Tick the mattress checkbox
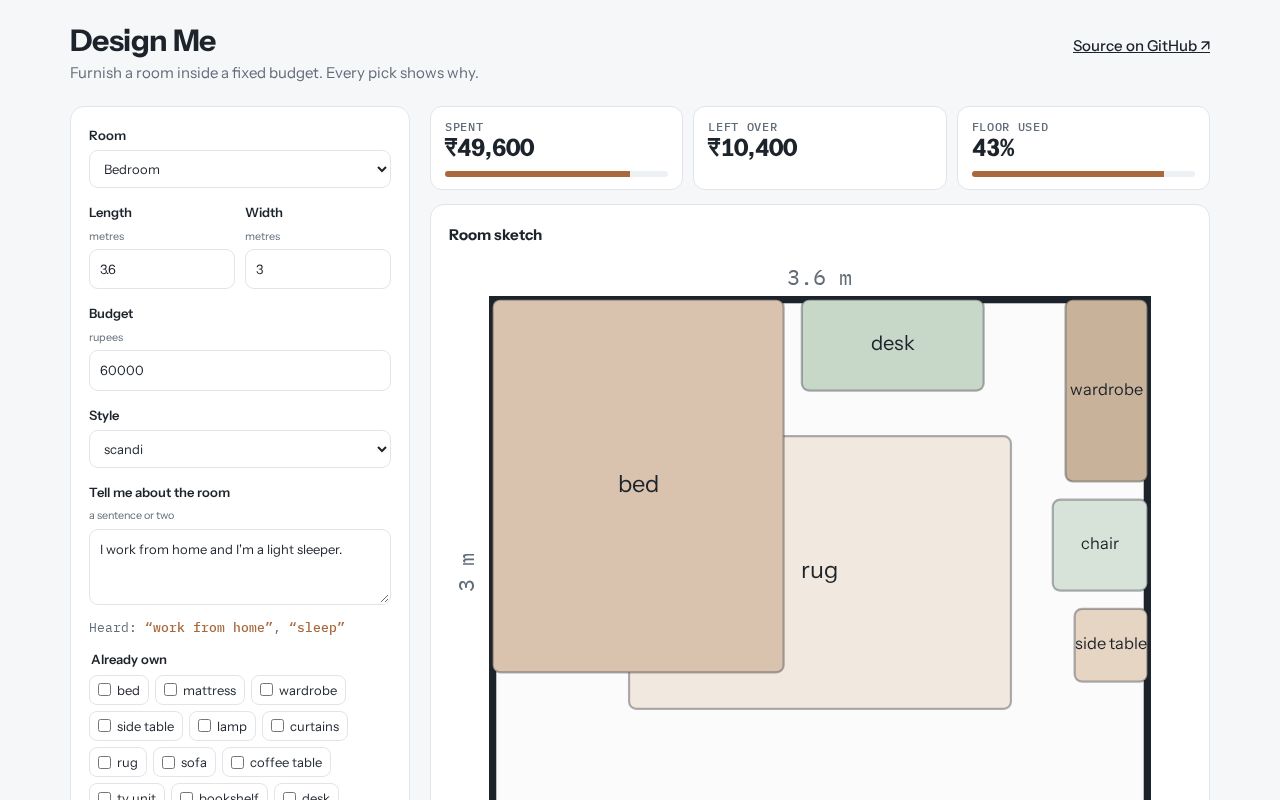Screen dimensions: 1280x800 (170, 690)
